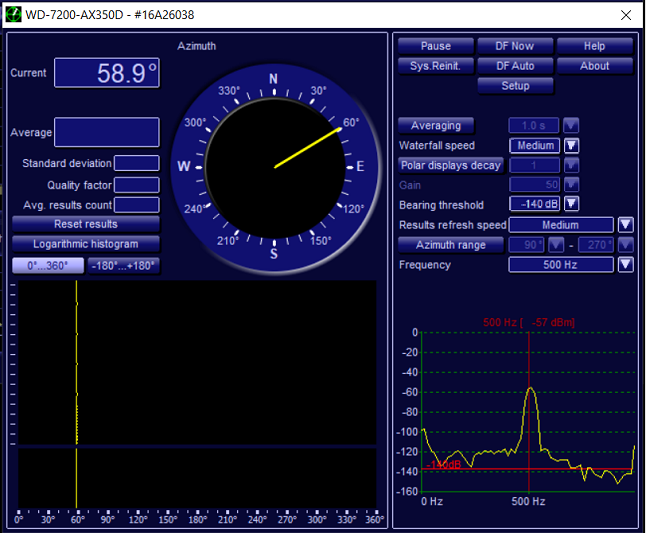Toggle Logarithmic histogram display
This screenshot has width=646, height=533.
[85, 244]
